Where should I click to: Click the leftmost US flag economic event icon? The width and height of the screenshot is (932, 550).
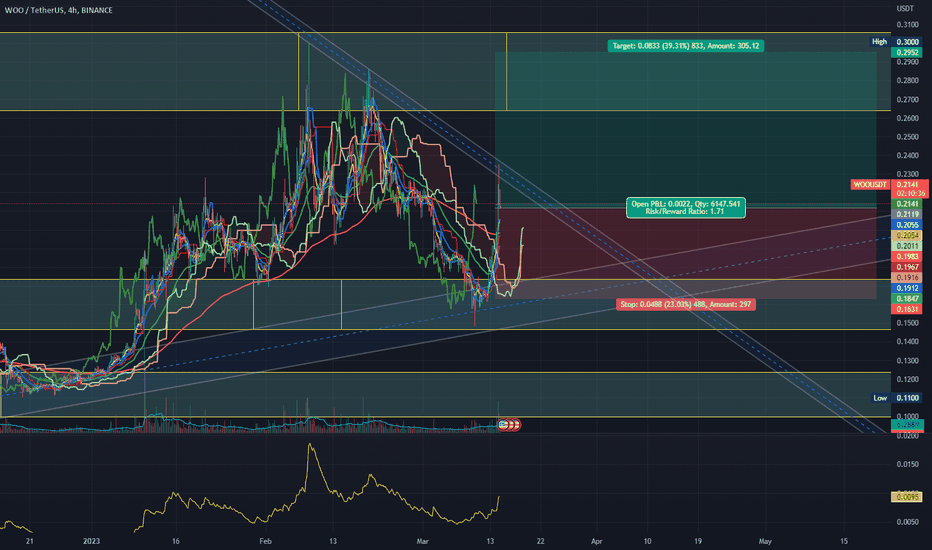(x=503, y=425)
